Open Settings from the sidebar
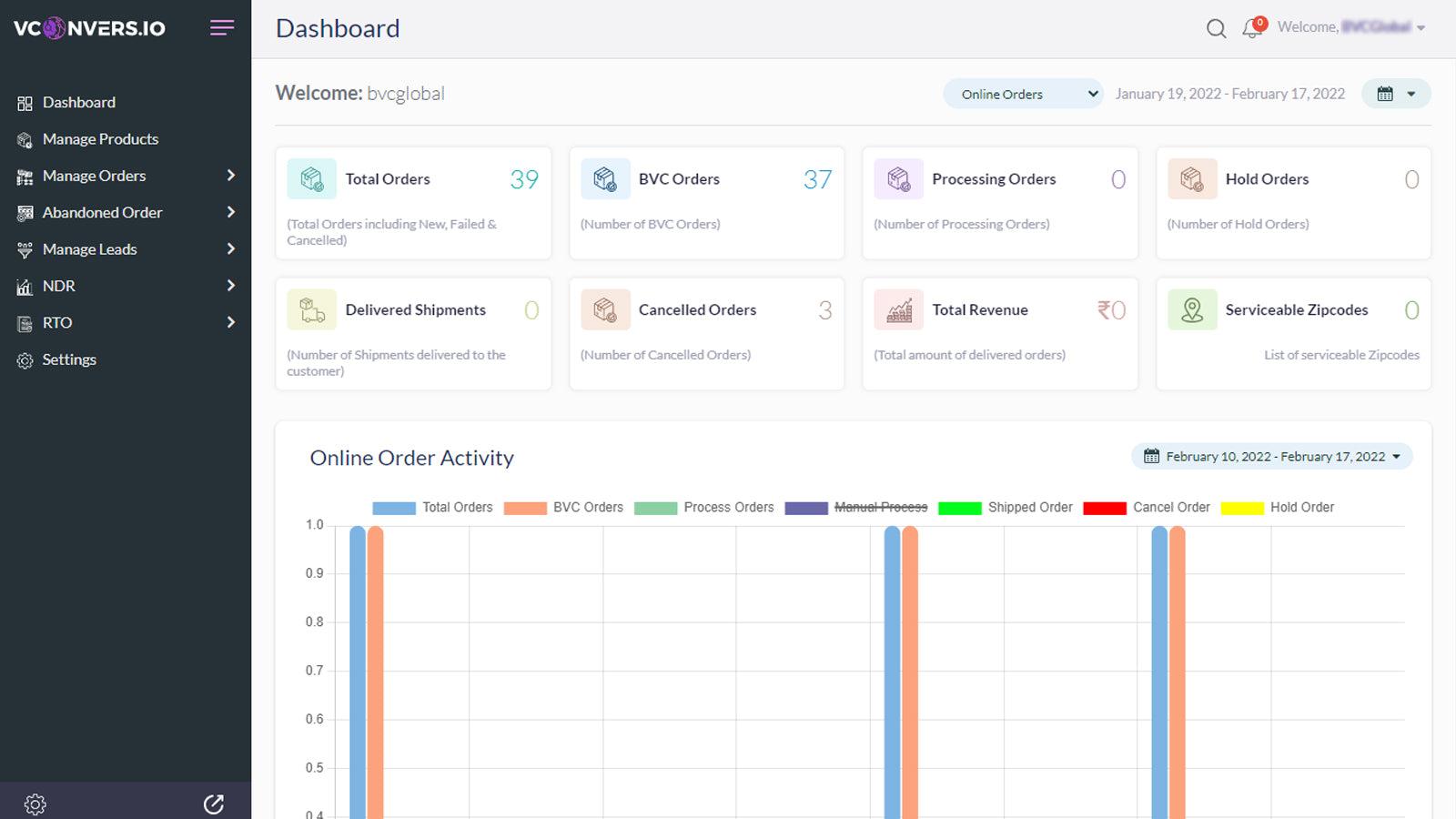 [68, 359]
